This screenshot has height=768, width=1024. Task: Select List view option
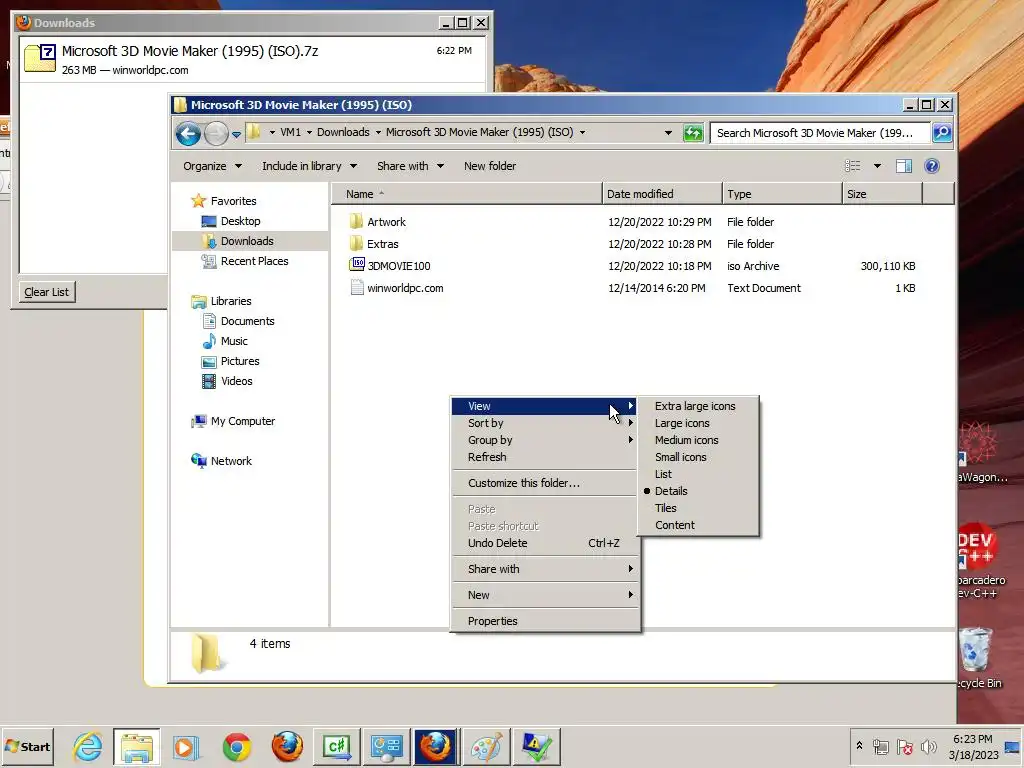point(698,474)
